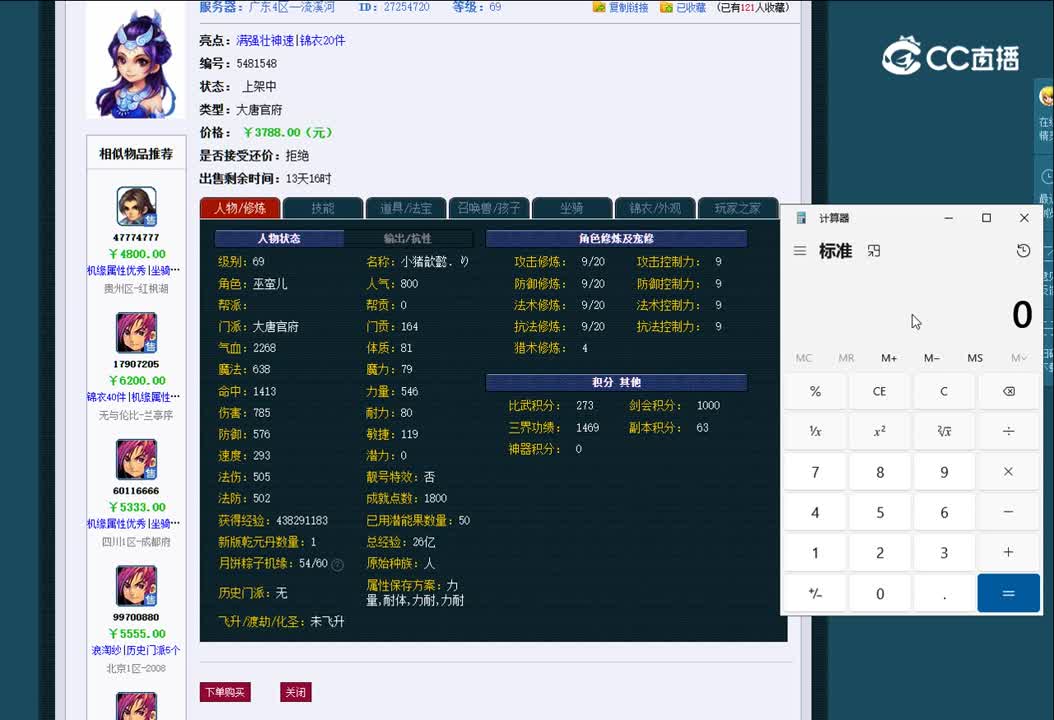Image resolution: width=1054 pixels, height=720 pixels.
Task: Select the 人物/修炼 tab
Action: coord(240,208)
